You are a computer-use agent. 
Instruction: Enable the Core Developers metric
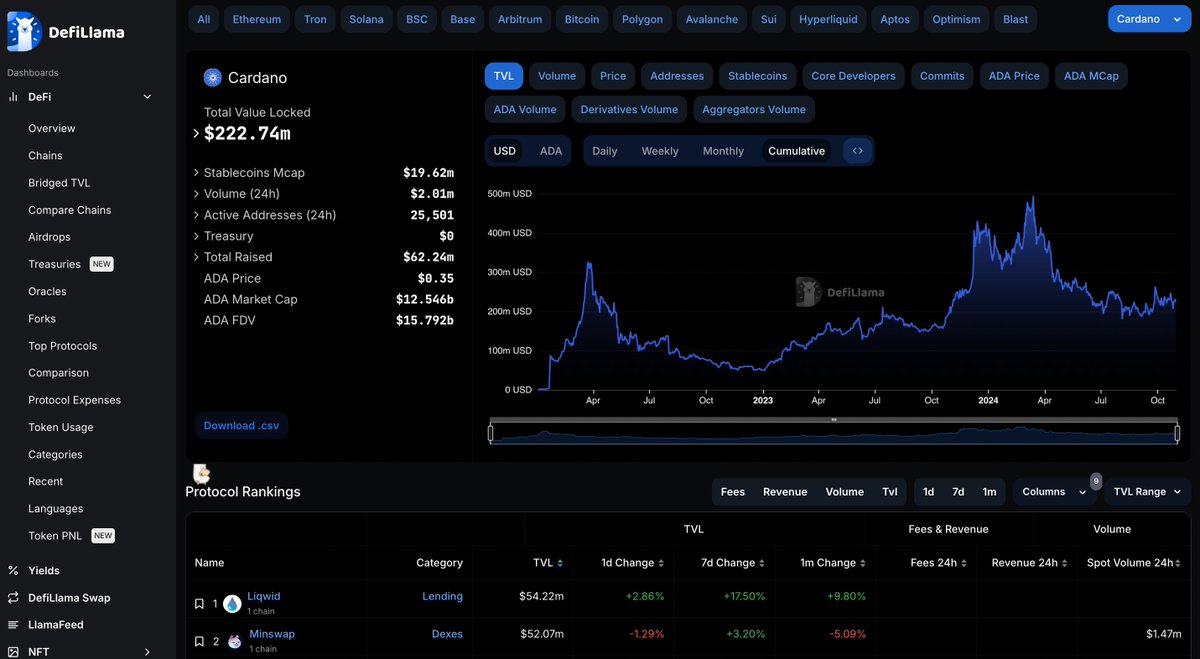click(x=854, y=76)
